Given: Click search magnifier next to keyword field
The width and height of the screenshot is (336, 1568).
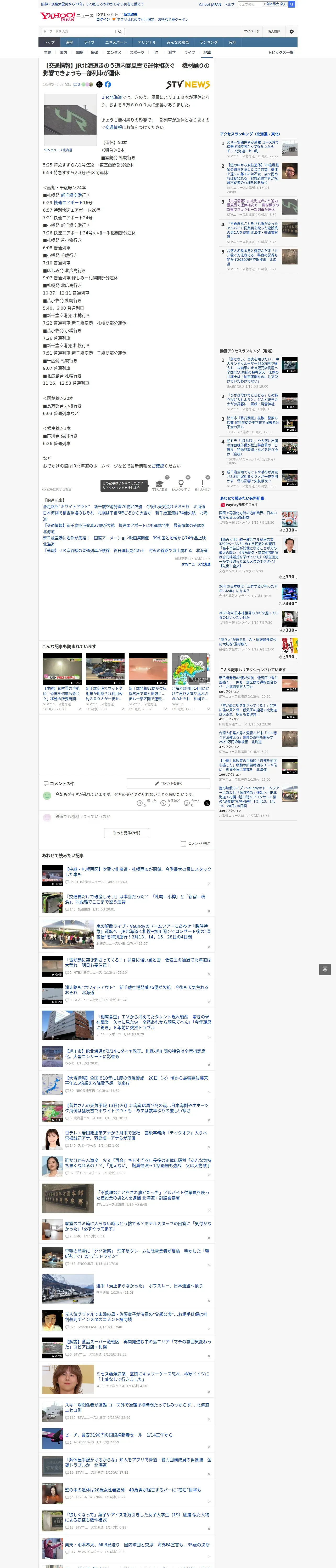Looking at the screenshot, I should click(120, 32).
